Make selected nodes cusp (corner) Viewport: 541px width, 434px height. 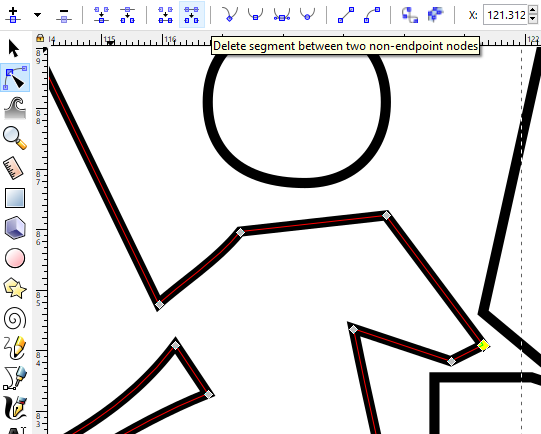coord(230,15)
